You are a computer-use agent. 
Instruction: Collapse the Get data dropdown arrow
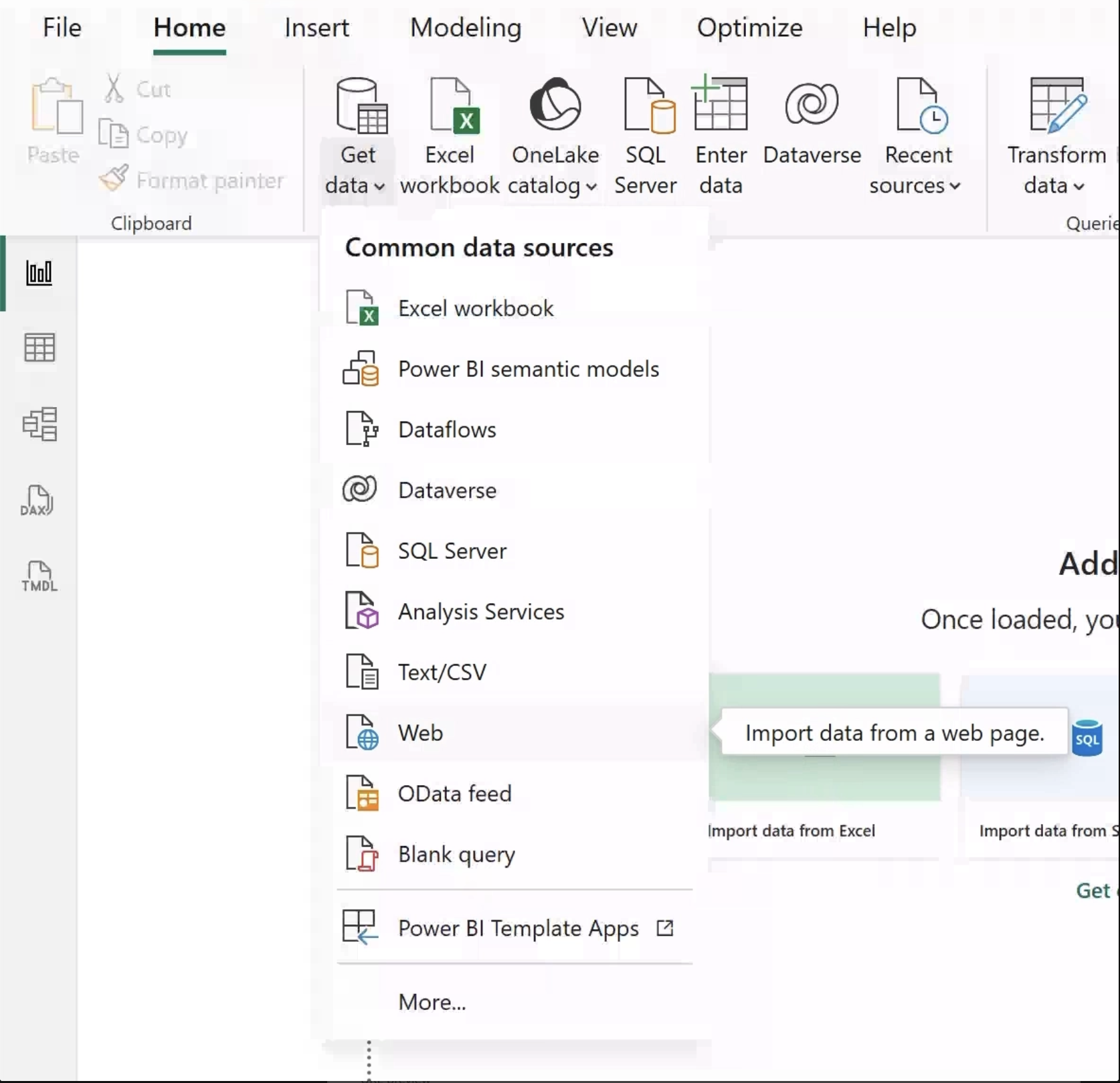pos(379,187)
